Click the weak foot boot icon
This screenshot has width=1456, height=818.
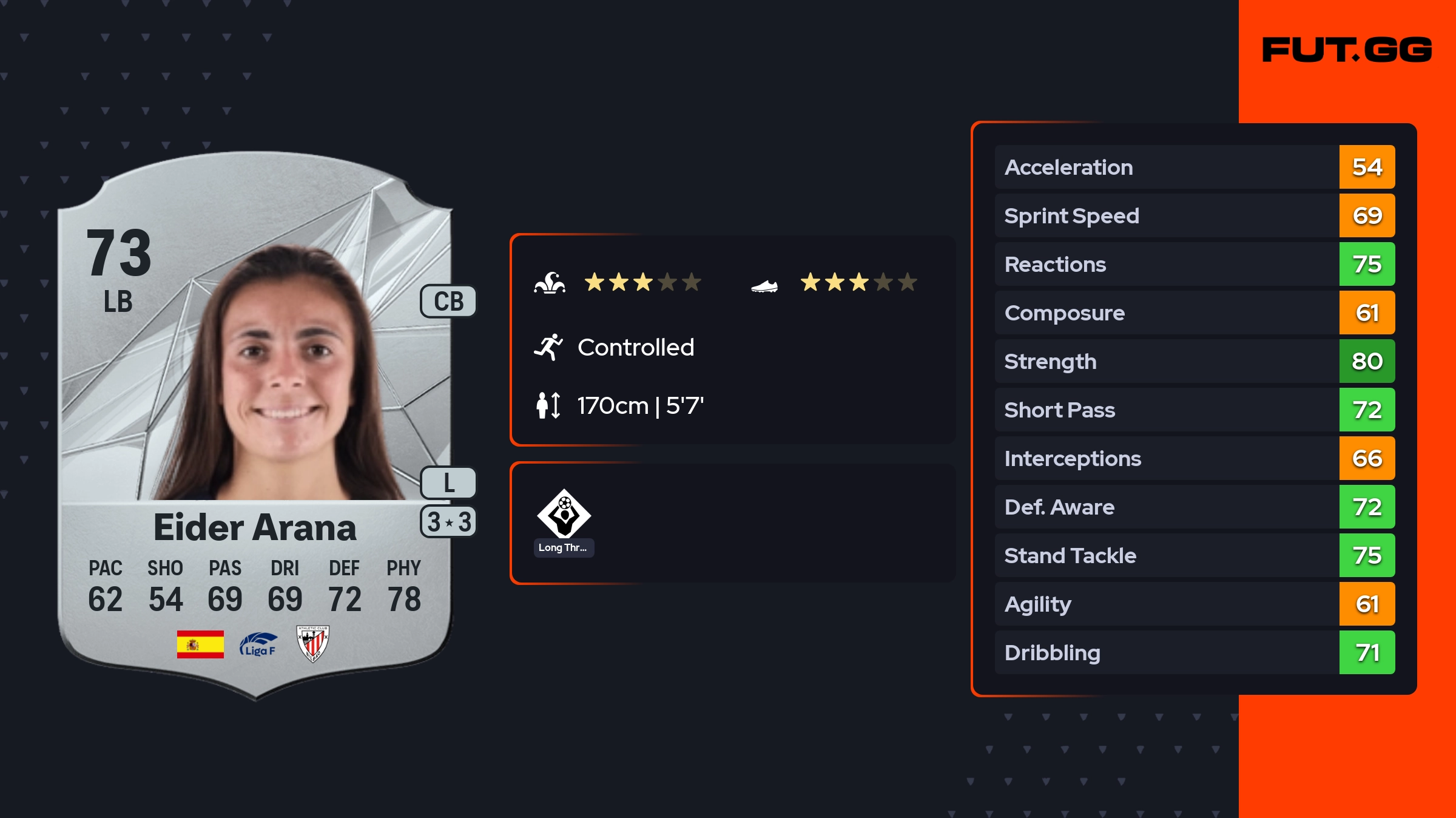764,285
